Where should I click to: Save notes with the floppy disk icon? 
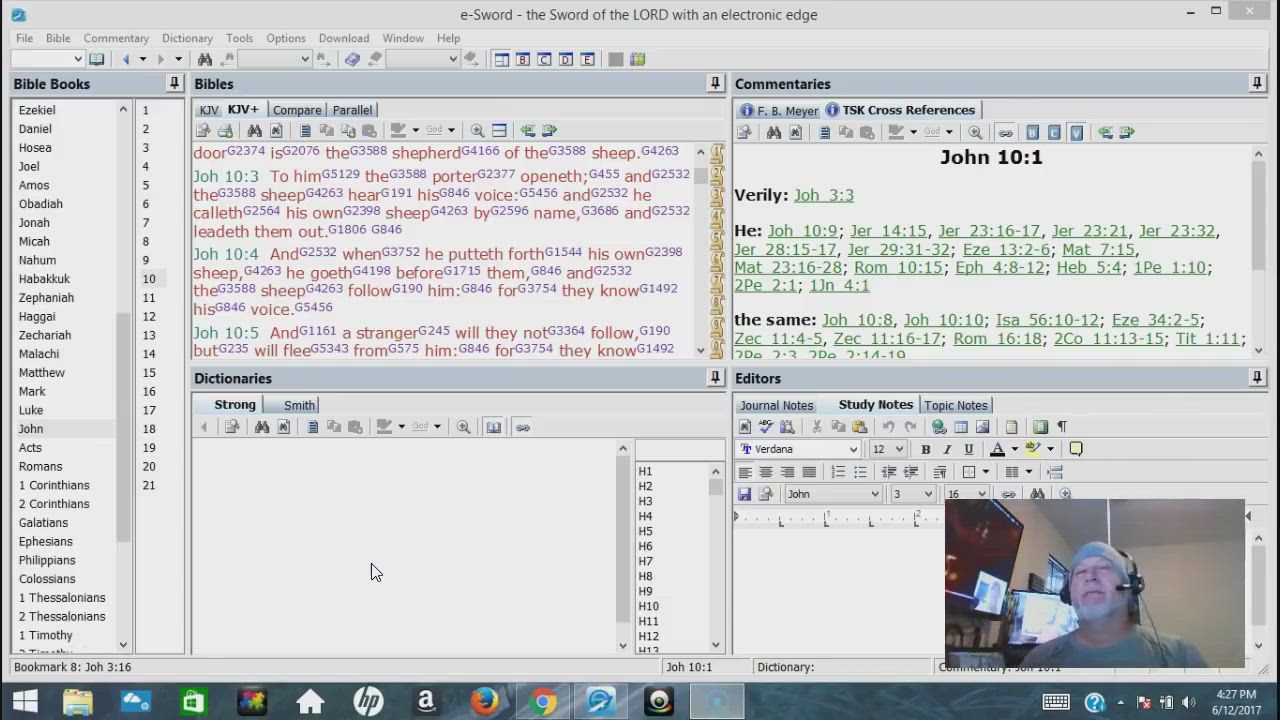click(x=744, y=494)
